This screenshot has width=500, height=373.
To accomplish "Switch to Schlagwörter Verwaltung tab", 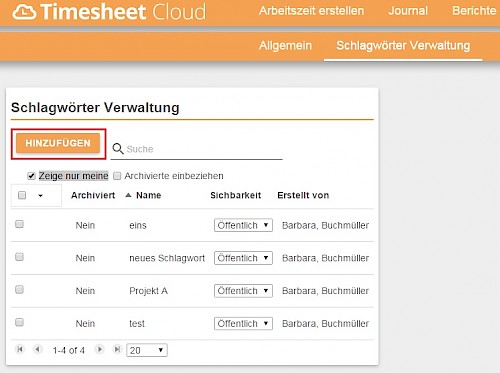I will click(403, 46).
